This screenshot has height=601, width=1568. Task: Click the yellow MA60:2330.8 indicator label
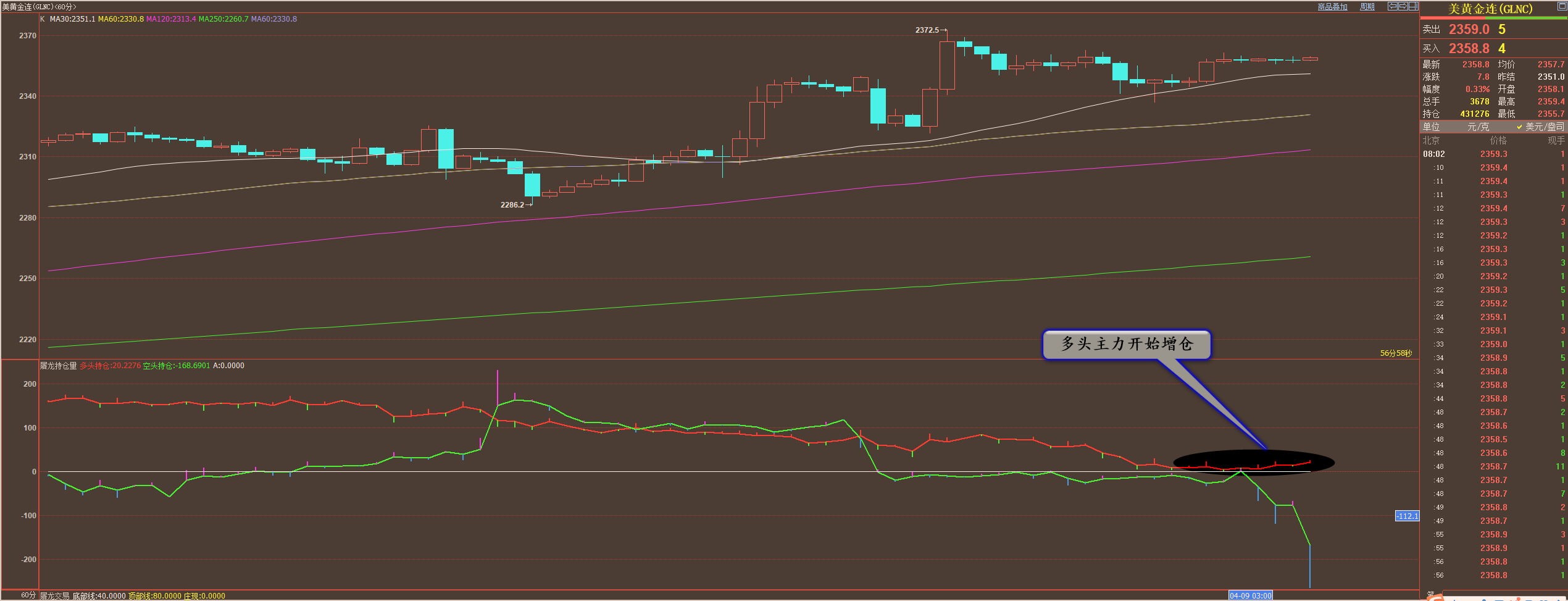tap(121, 19)
